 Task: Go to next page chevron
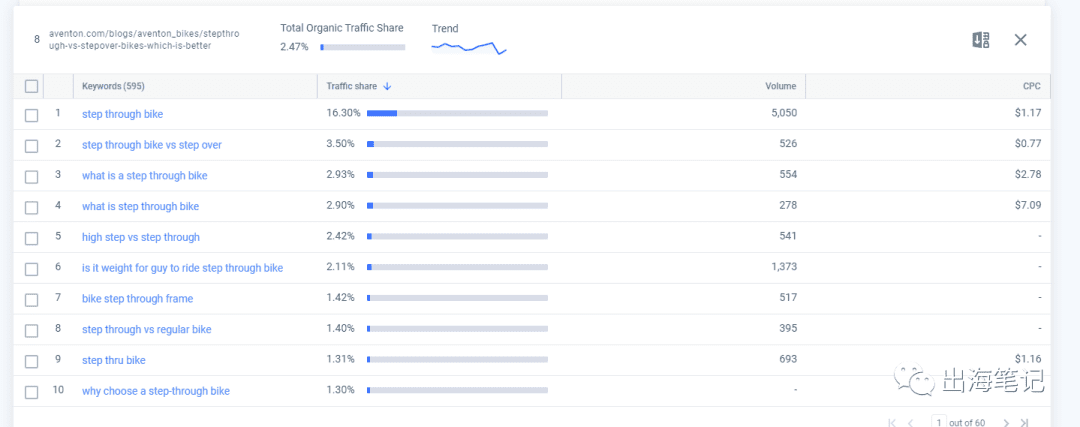point(1006,423)
